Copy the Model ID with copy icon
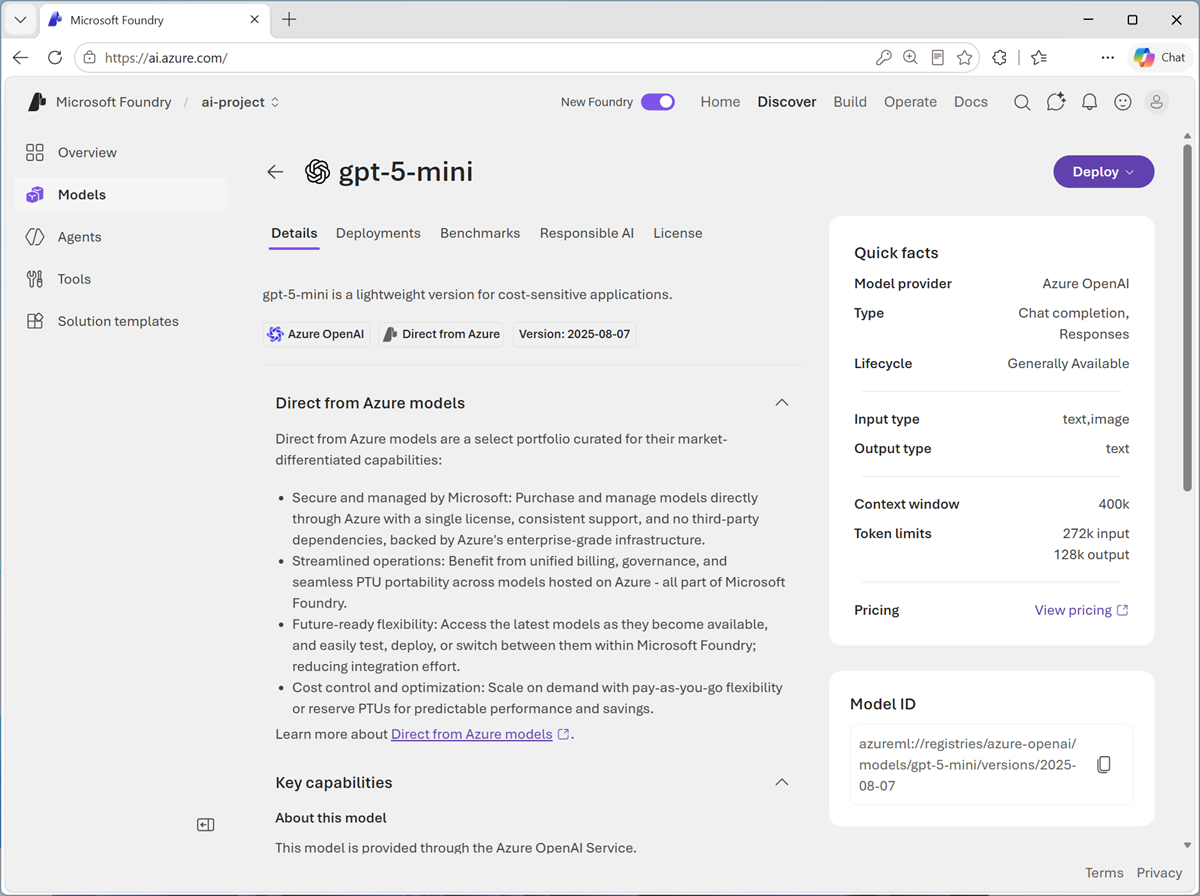Screen dimensions: 1200x896 click(x=1103, y=765)
